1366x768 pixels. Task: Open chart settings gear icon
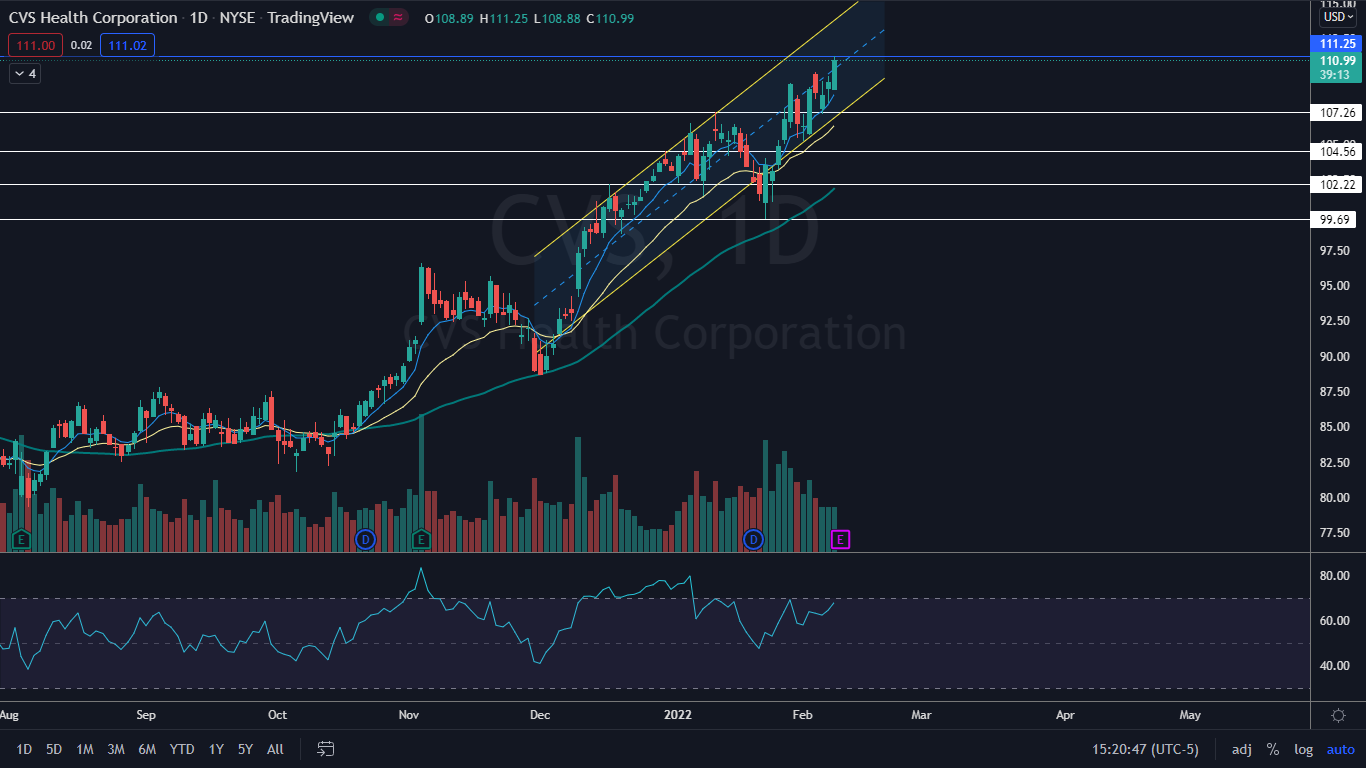pyautogui.click(x=1338, y=715)
